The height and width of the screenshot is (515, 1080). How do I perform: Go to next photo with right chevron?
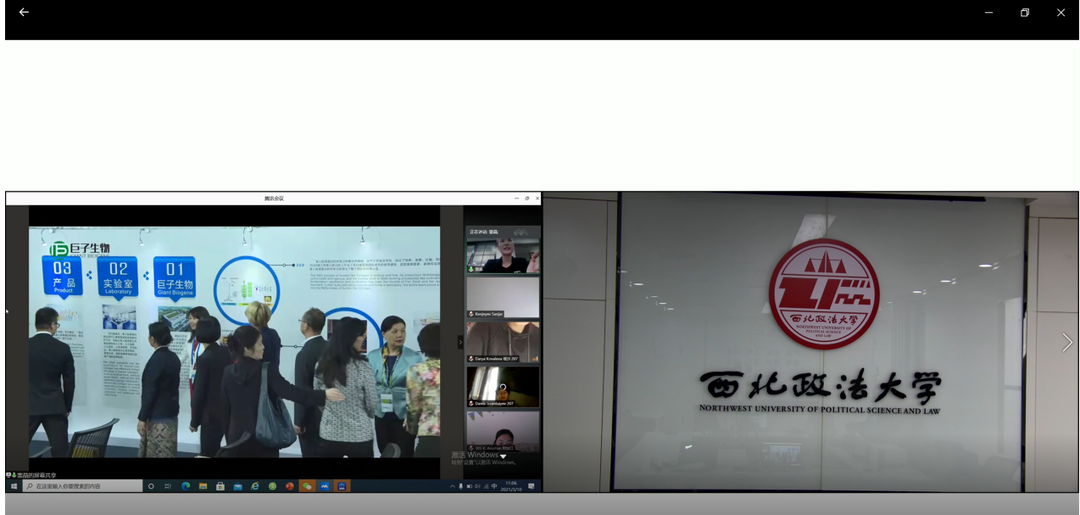point(1066,342)
